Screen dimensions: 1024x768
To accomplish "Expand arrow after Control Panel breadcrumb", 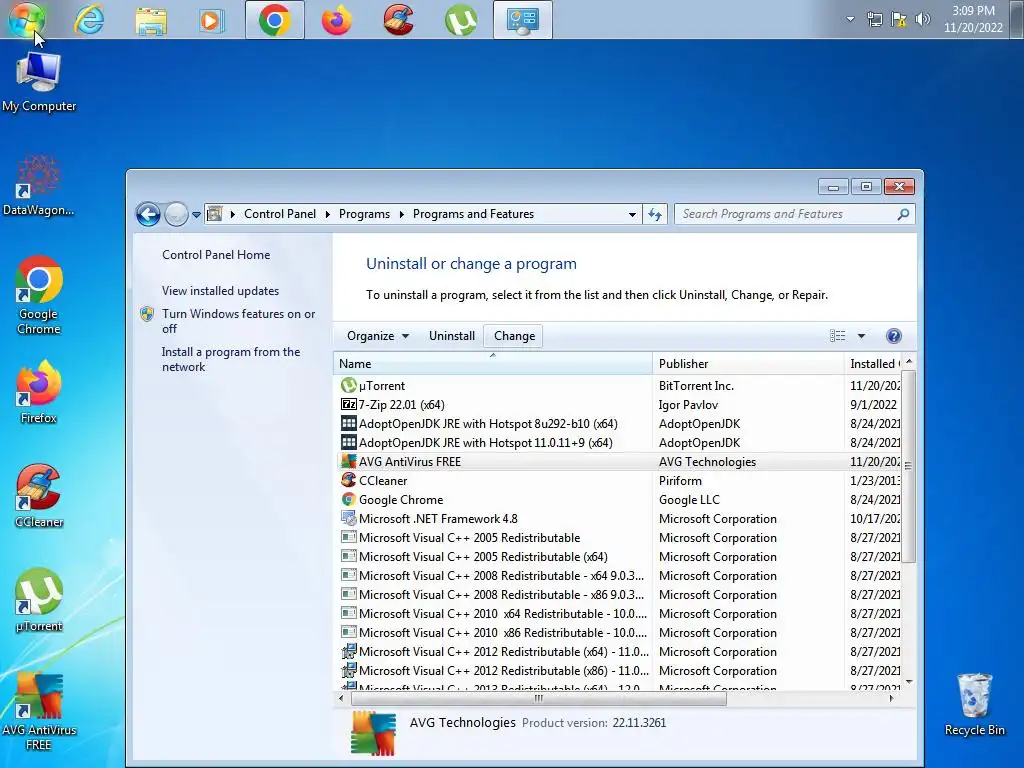I will click(327, 214).
